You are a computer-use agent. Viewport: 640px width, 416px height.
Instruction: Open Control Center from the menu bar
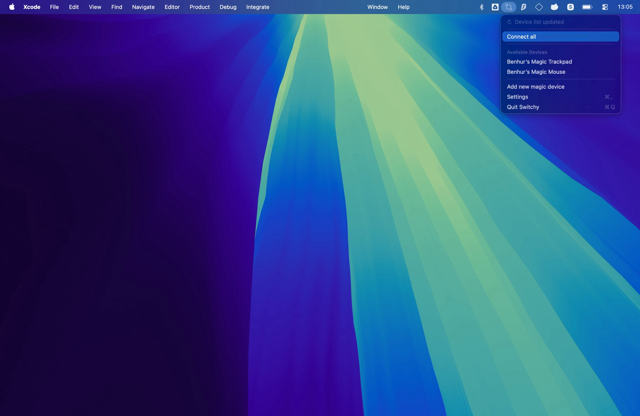coord(605,7)
